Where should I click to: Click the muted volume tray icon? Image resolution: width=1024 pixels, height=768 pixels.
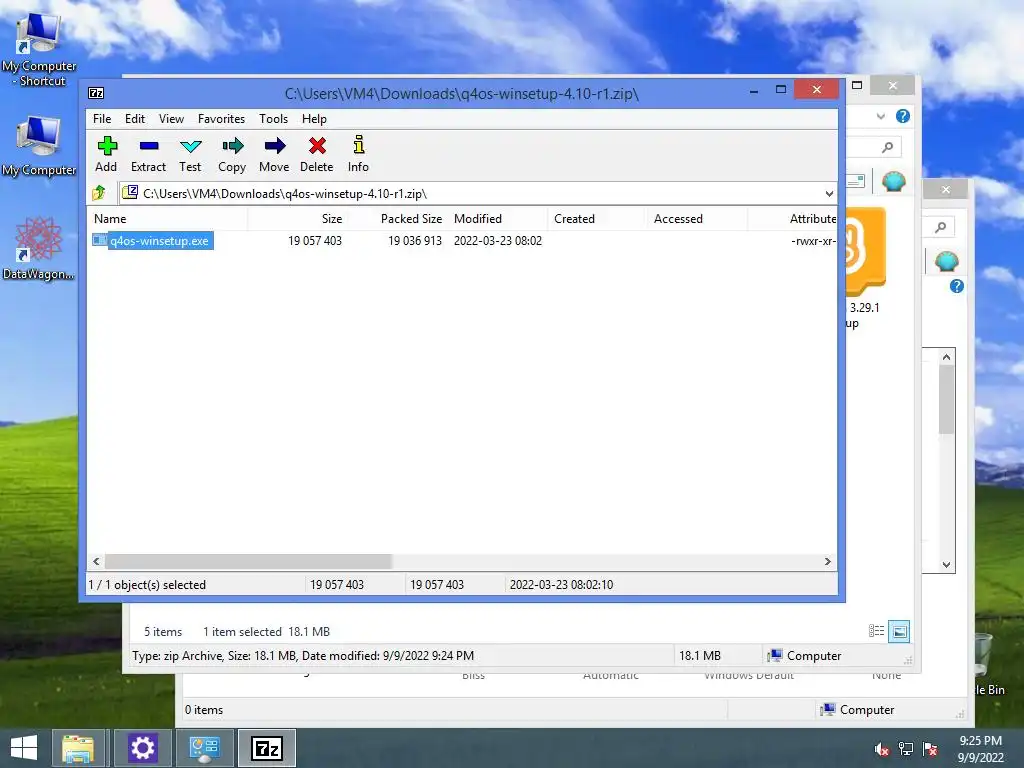882,749
